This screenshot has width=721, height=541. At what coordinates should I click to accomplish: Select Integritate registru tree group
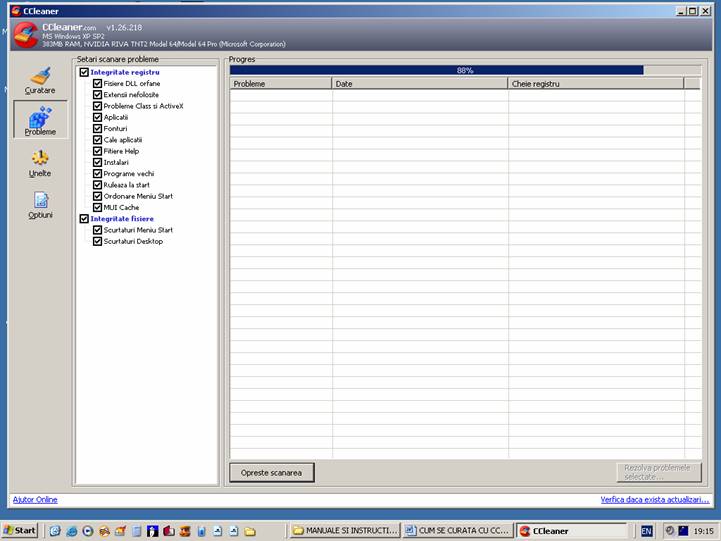point(124,73)
